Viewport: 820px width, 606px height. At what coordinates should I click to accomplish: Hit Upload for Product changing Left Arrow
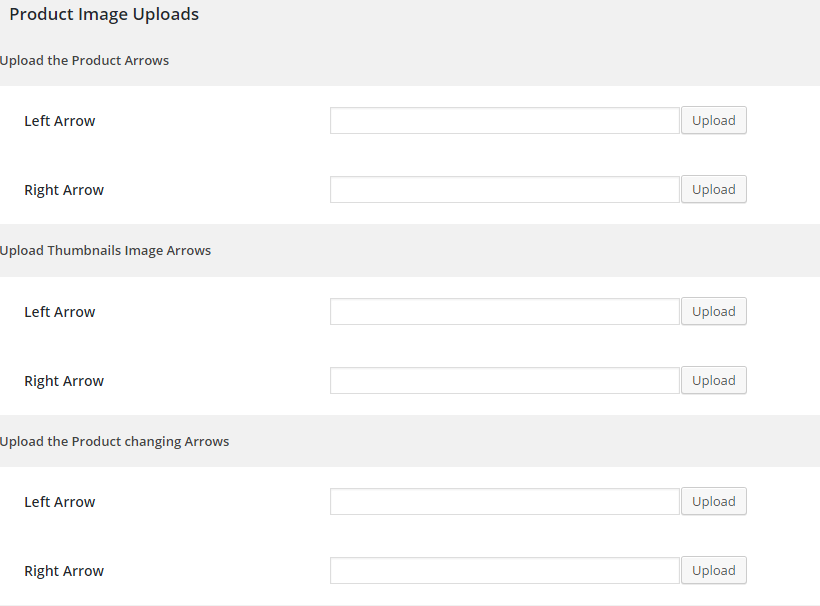[713, 502]
